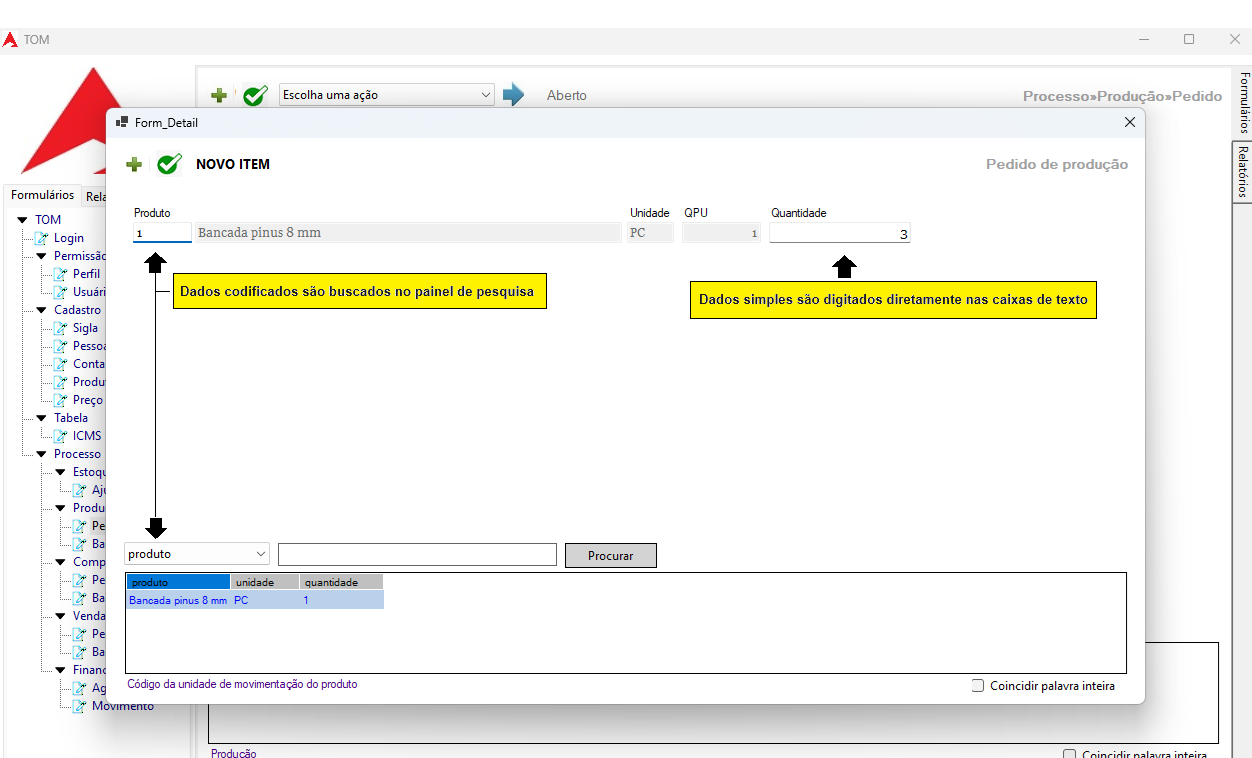Image resolution: width=1252 pixels, height=758 pixels.
Task: Collapse the Processo tree node
Action: 41,454
